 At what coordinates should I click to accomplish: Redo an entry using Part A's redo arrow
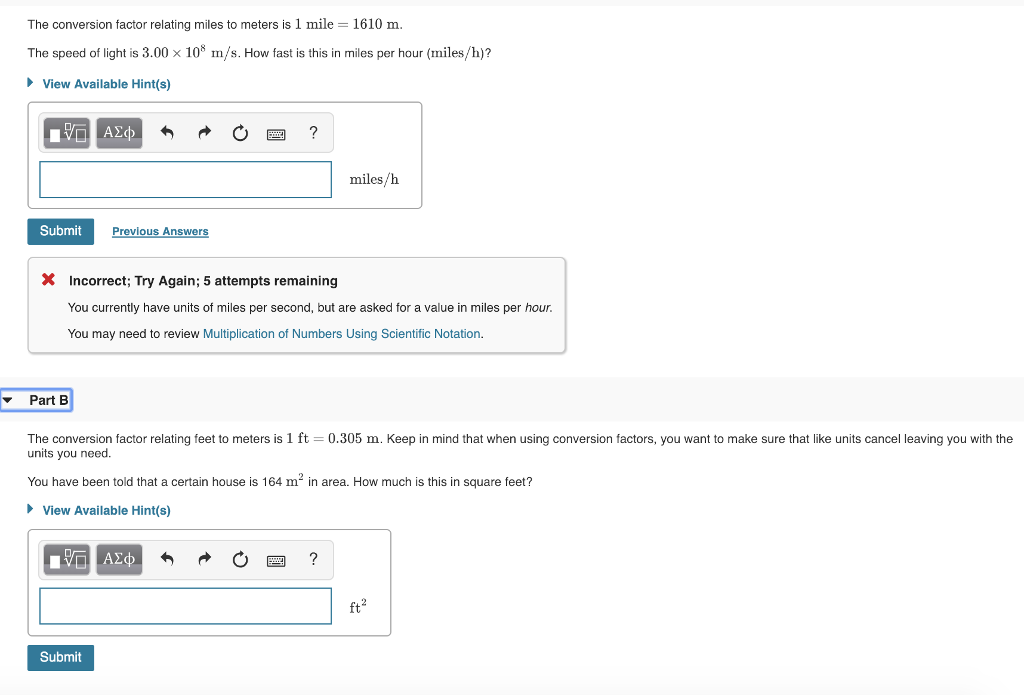coord(204,132)
